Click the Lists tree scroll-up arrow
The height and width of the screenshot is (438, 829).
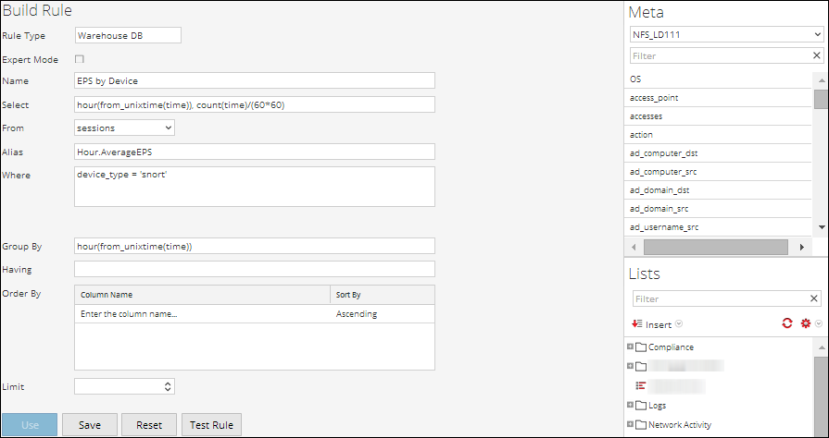(x=821, y=348)
